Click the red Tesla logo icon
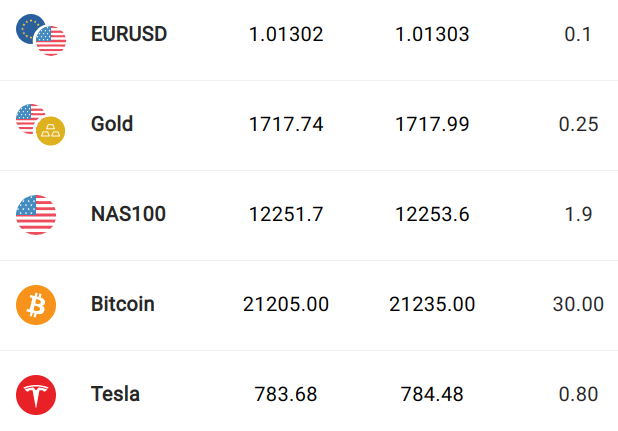Image resolution: width=618 pixels, height=431 pixels. click(x=36, y=395)
